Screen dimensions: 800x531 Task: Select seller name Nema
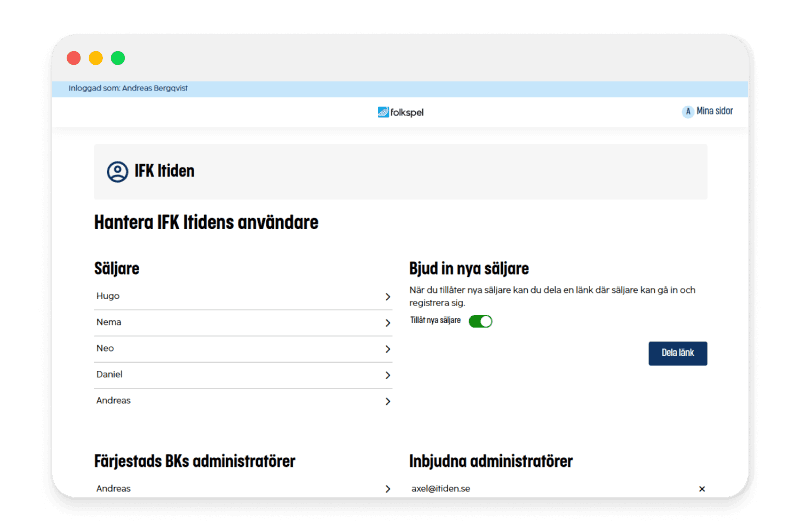pyautogui.click(x=109, y=322)
